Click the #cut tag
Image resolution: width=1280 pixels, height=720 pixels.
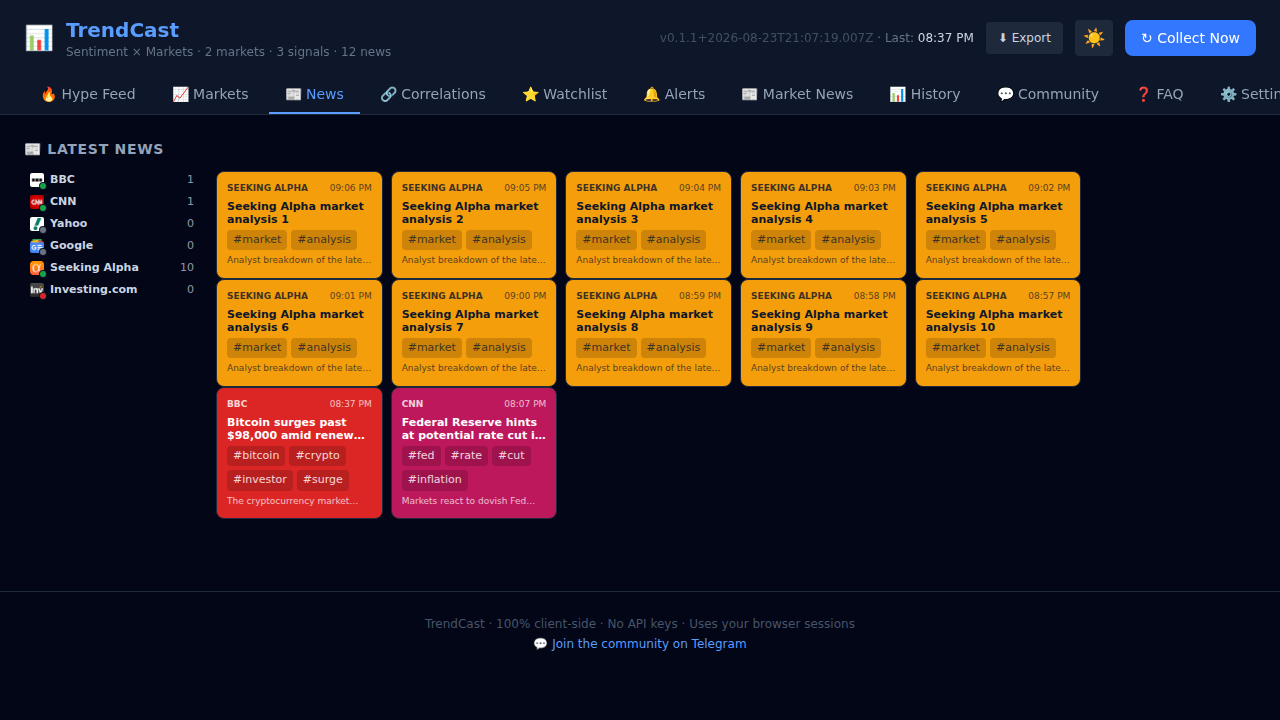(x=511, y=456)
